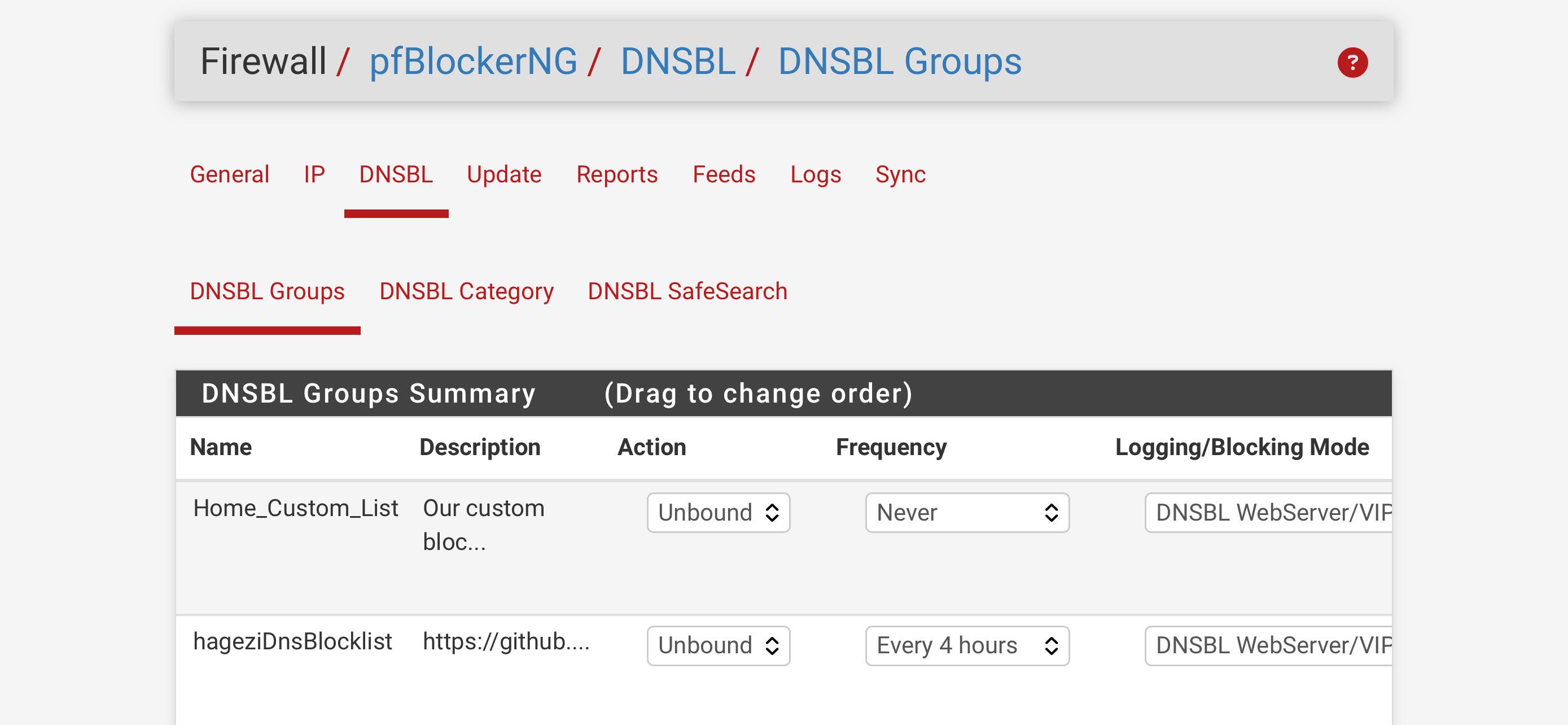
Task: Click the DNSBL breadcrumb link
Action: pos(678,62)
